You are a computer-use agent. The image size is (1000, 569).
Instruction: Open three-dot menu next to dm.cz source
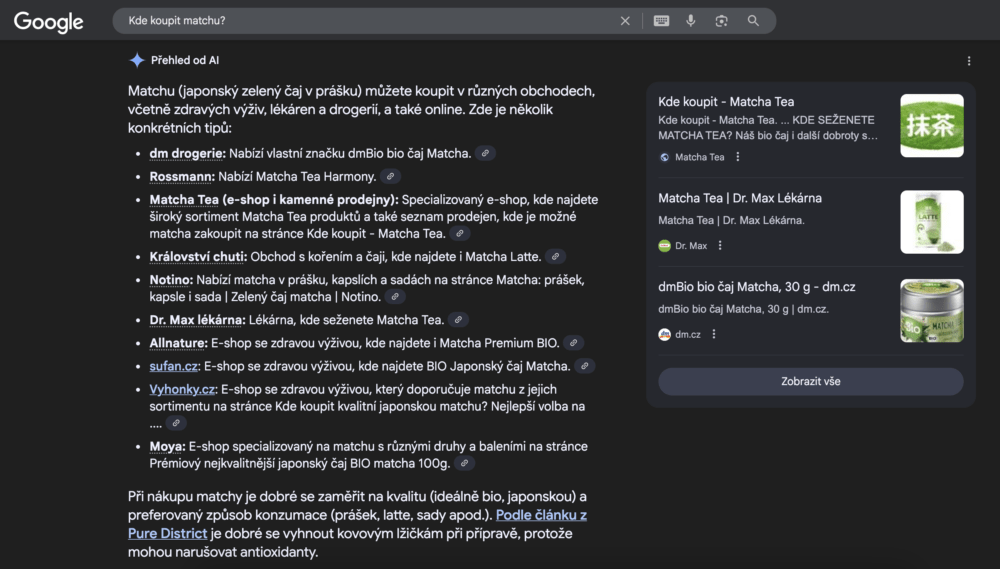[x=714, y=334]
